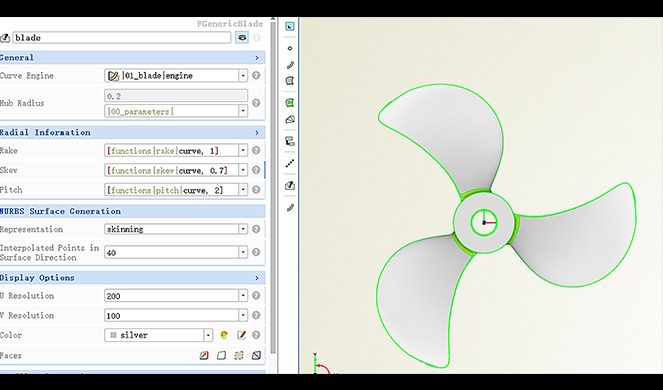Image resolution: width=663 pixels, height=390 pixels.
Task: Click the 0.2 Hub Radius value field
Action: tap(176, 96)
